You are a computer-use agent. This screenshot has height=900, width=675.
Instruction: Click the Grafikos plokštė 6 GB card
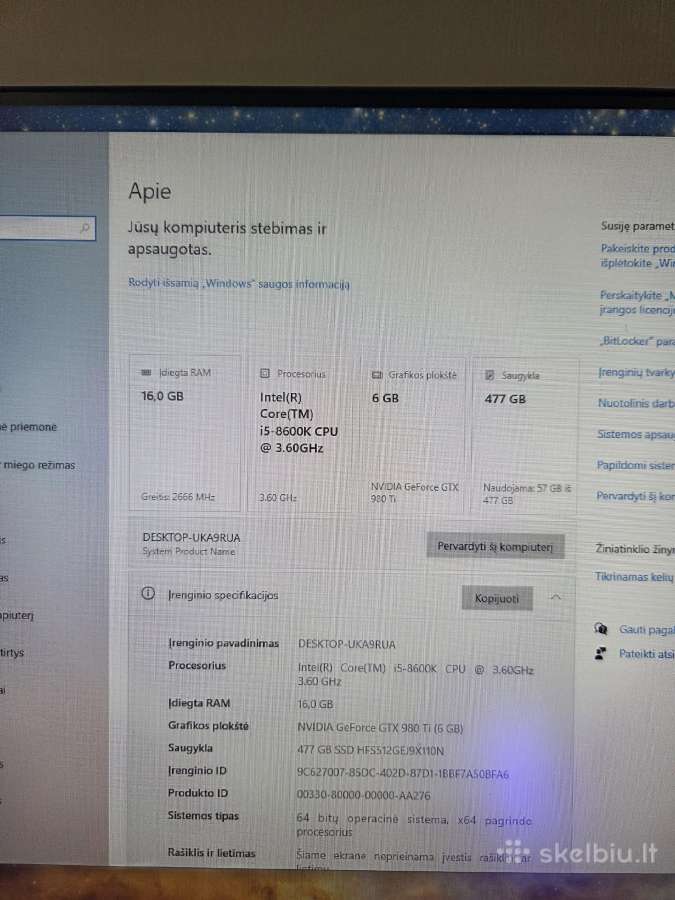click(x=413, y=435)
